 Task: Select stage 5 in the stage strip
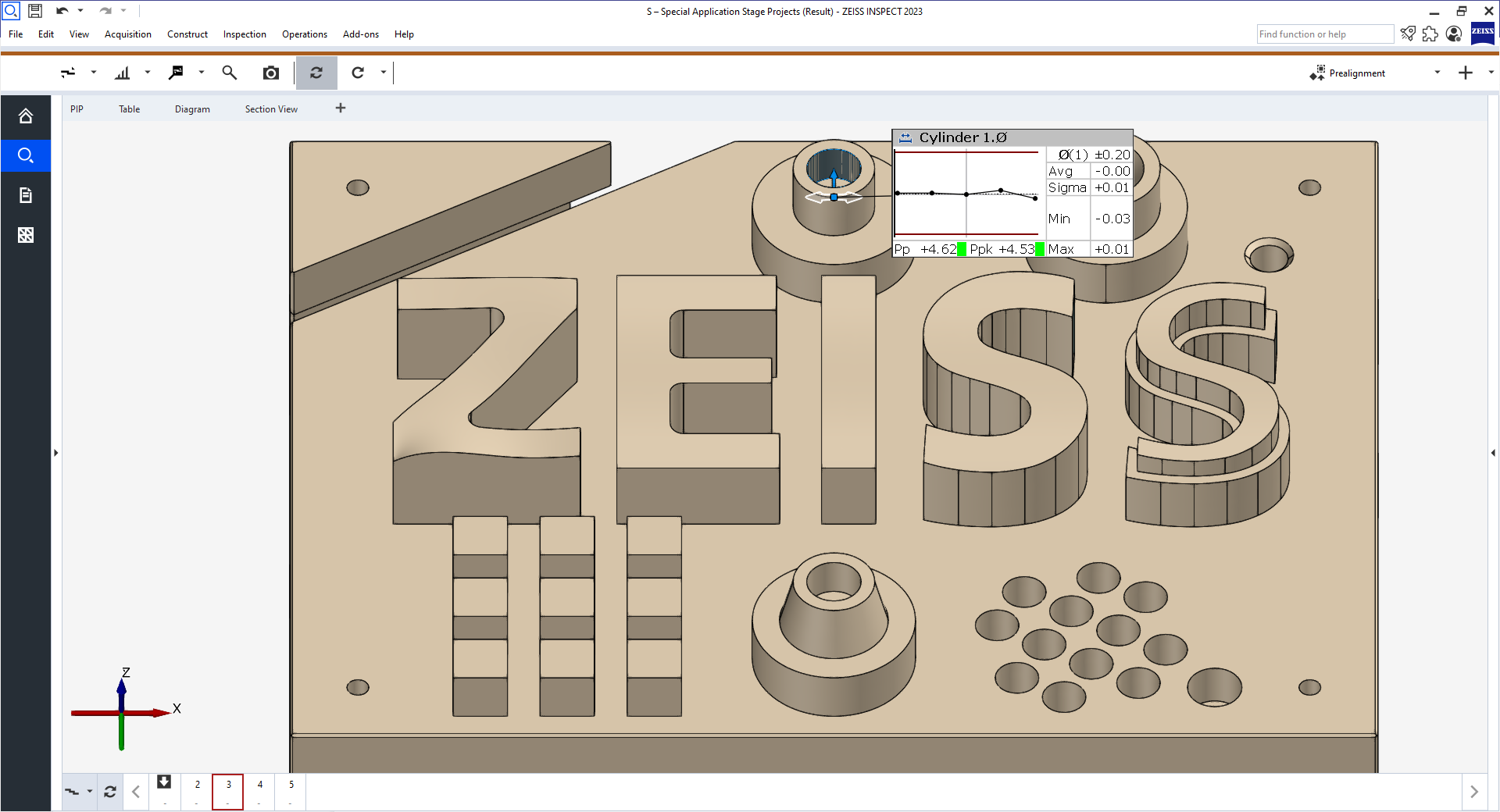click(291, 791)
